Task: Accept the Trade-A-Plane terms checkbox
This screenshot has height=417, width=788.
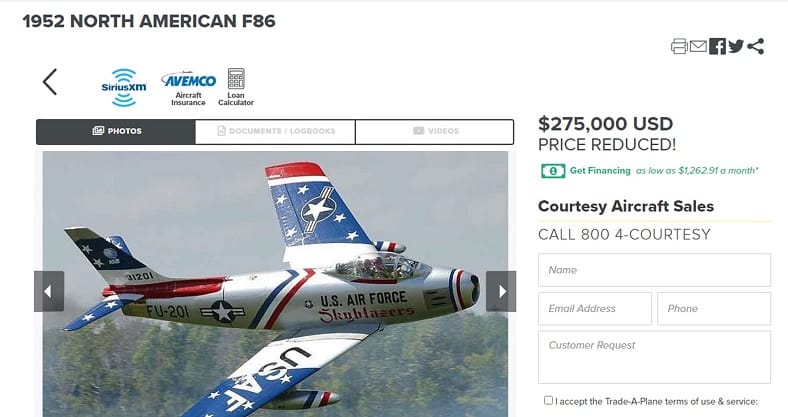Action: [548, 400]
